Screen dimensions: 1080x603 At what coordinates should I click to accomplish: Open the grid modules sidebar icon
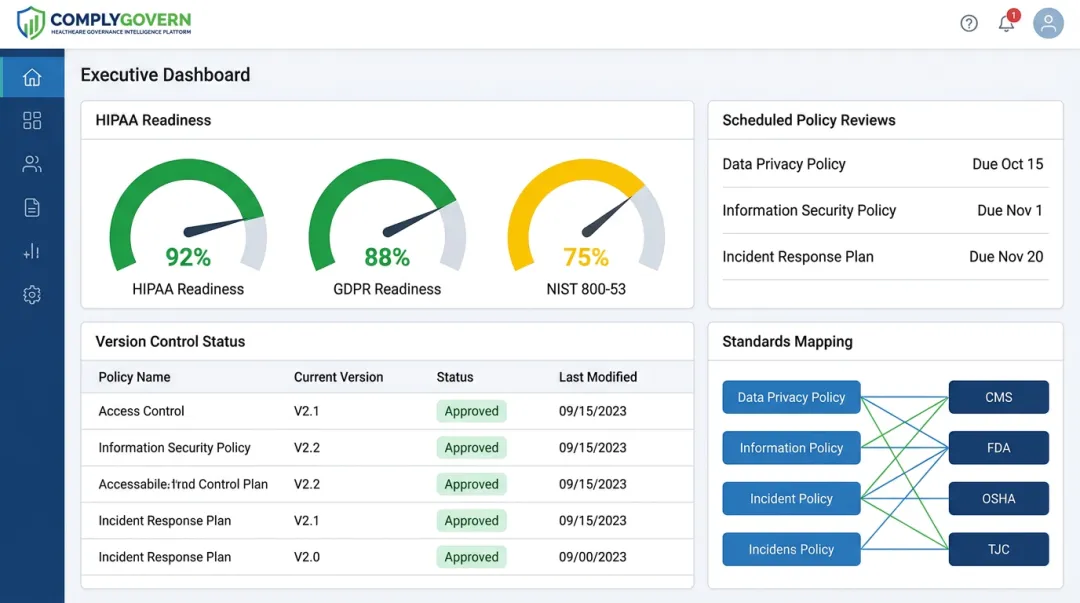[32, 121]
